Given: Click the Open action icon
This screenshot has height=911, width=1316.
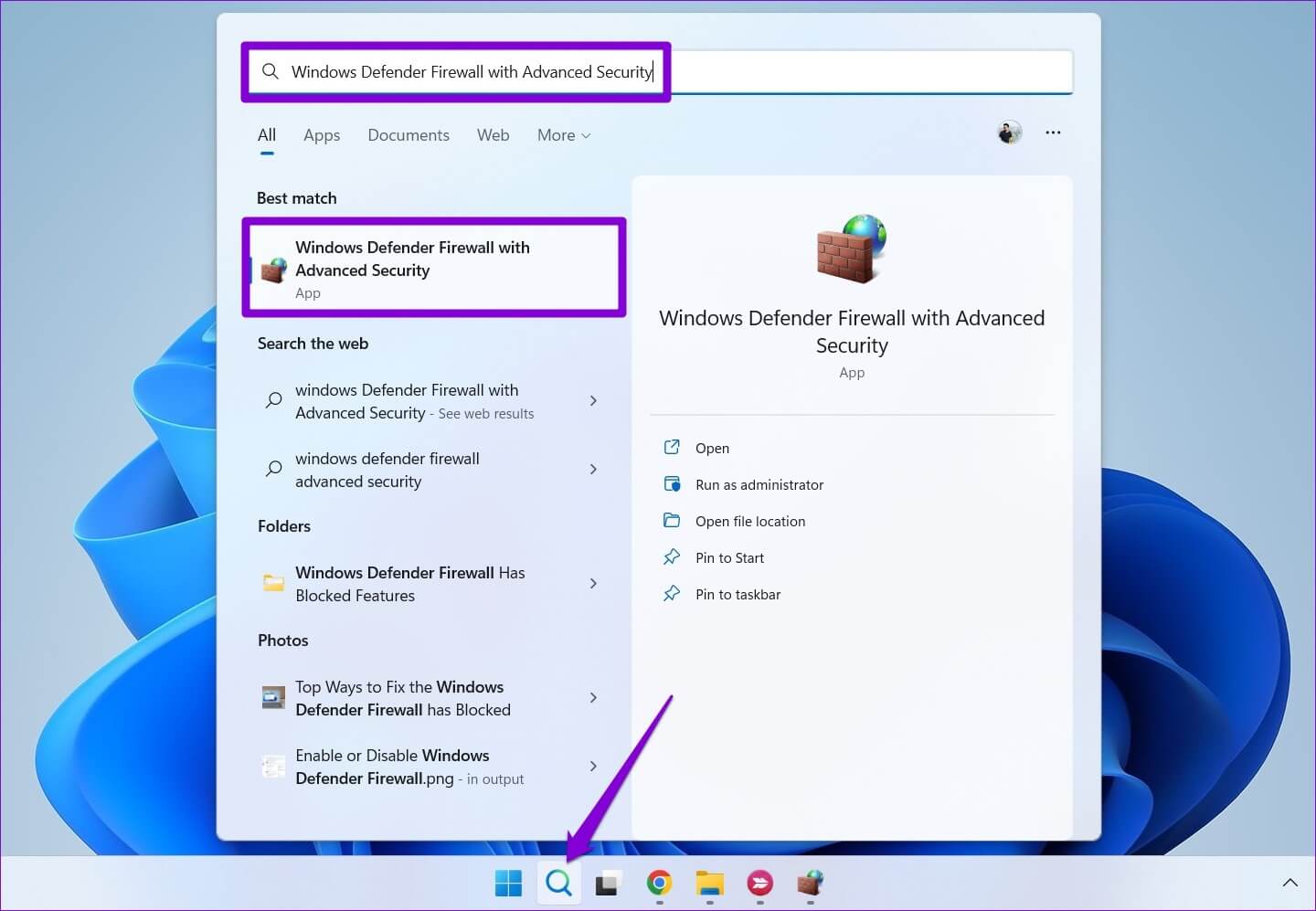Looking at the screenshot, I should [x=672, y=447].
